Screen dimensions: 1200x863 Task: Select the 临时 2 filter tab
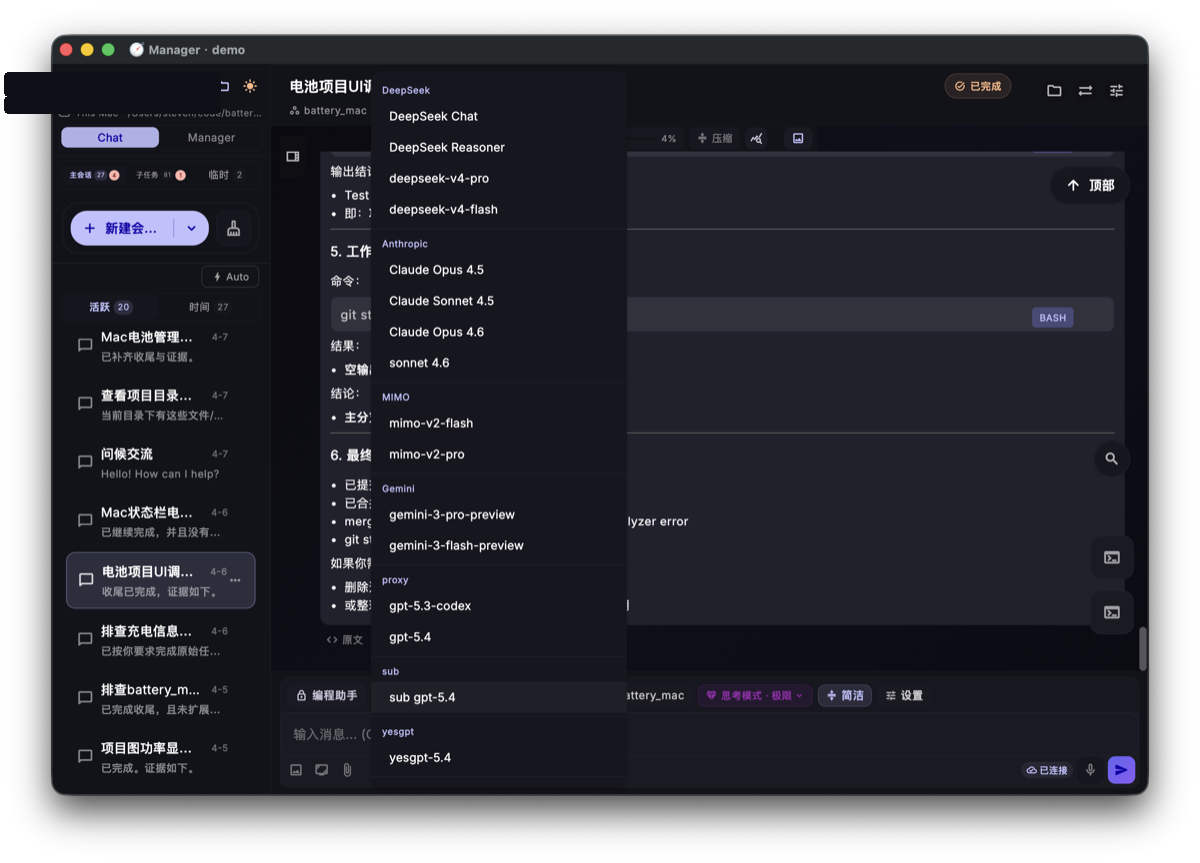pos(225,175)
